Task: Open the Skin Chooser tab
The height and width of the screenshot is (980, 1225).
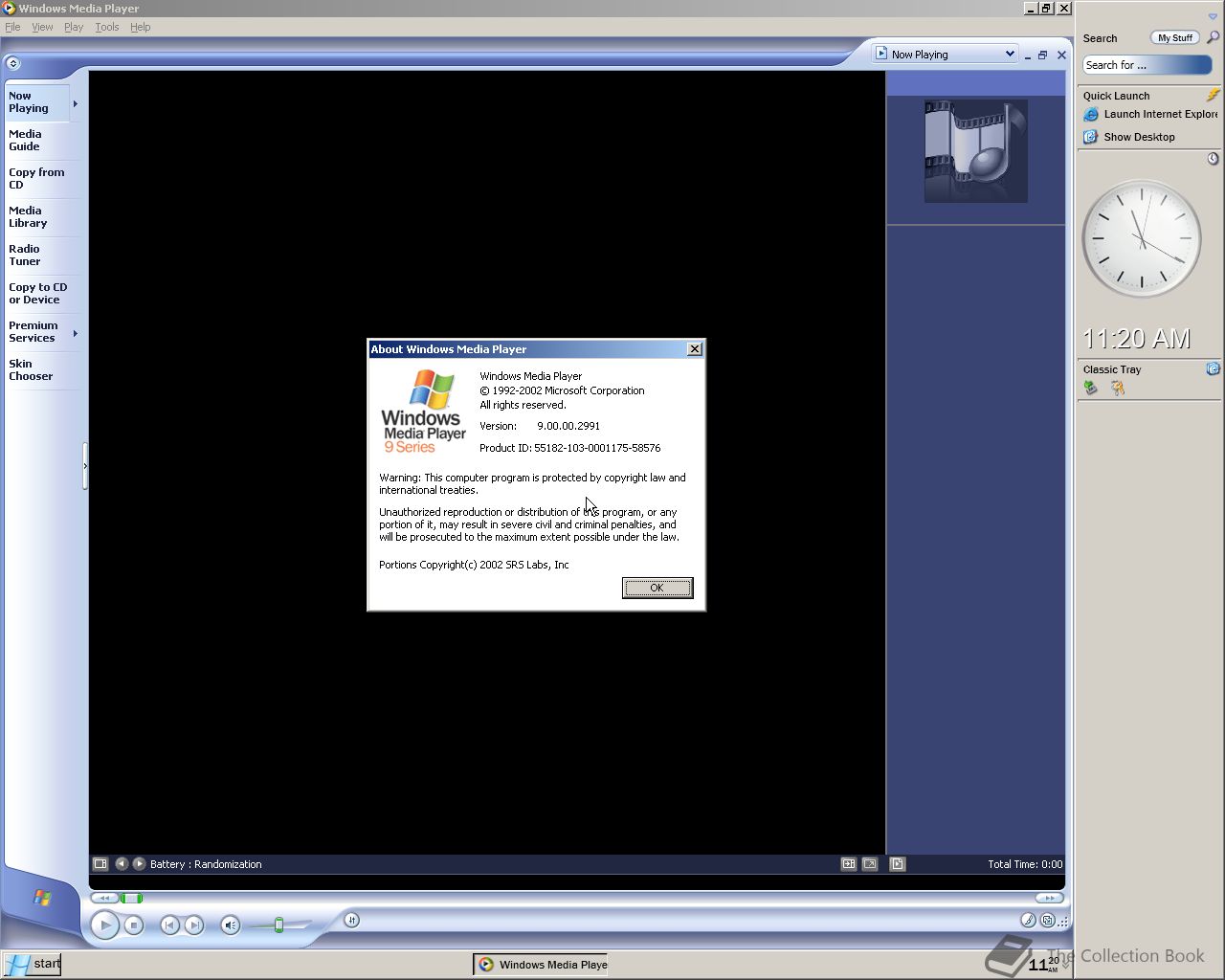Action: (x=42, y=370)
